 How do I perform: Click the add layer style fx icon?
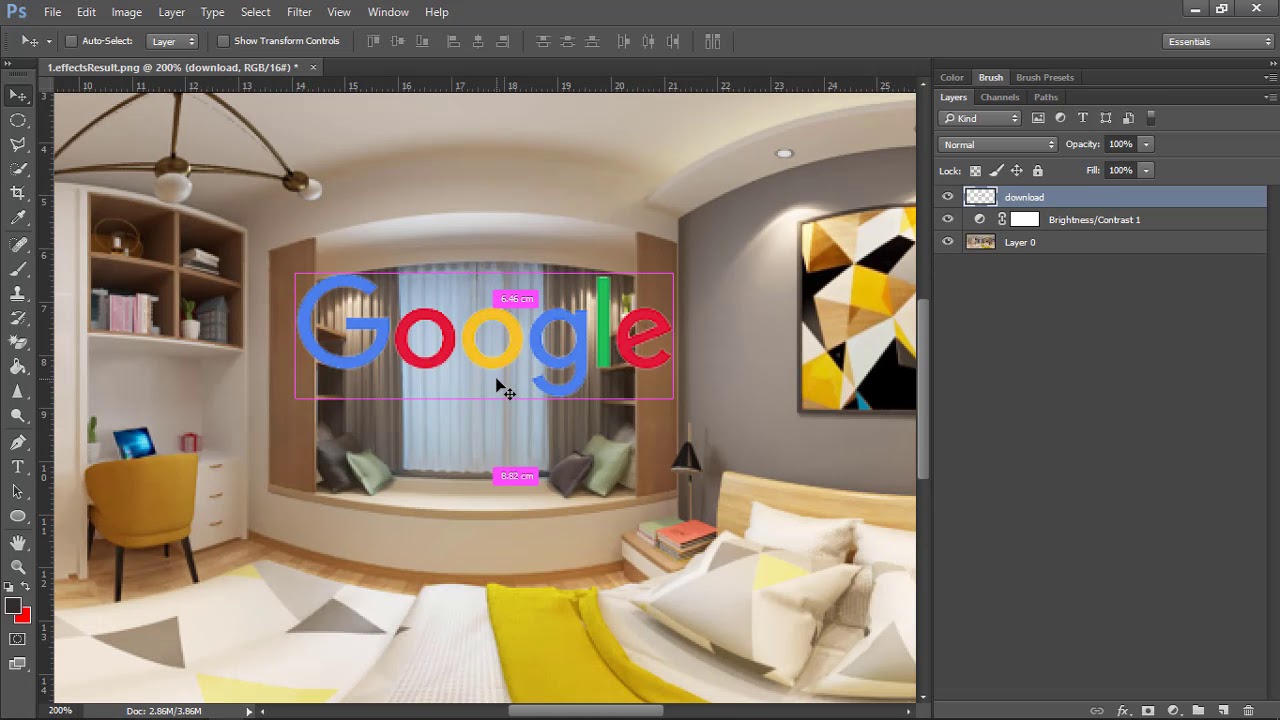click(x=1122, y=711)
